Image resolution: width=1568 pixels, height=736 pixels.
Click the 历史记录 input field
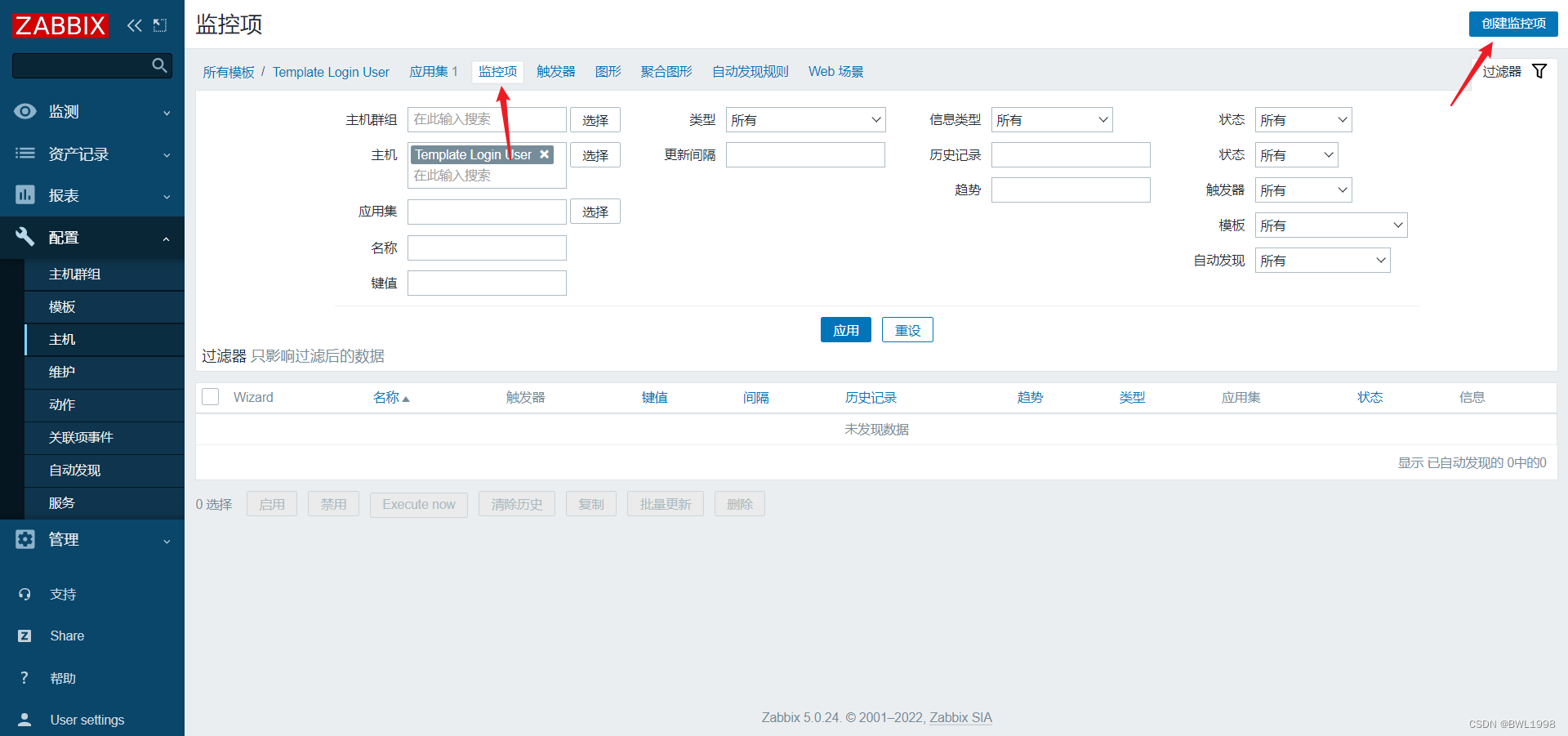pos(1071,155)
